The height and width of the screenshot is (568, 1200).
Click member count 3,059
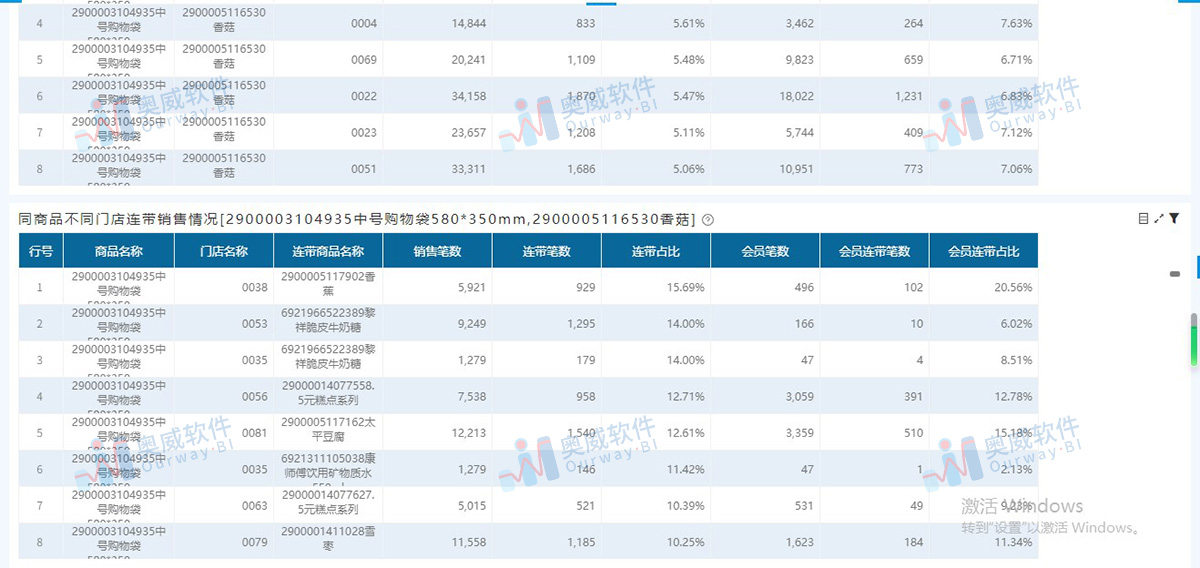pos(798,396)
